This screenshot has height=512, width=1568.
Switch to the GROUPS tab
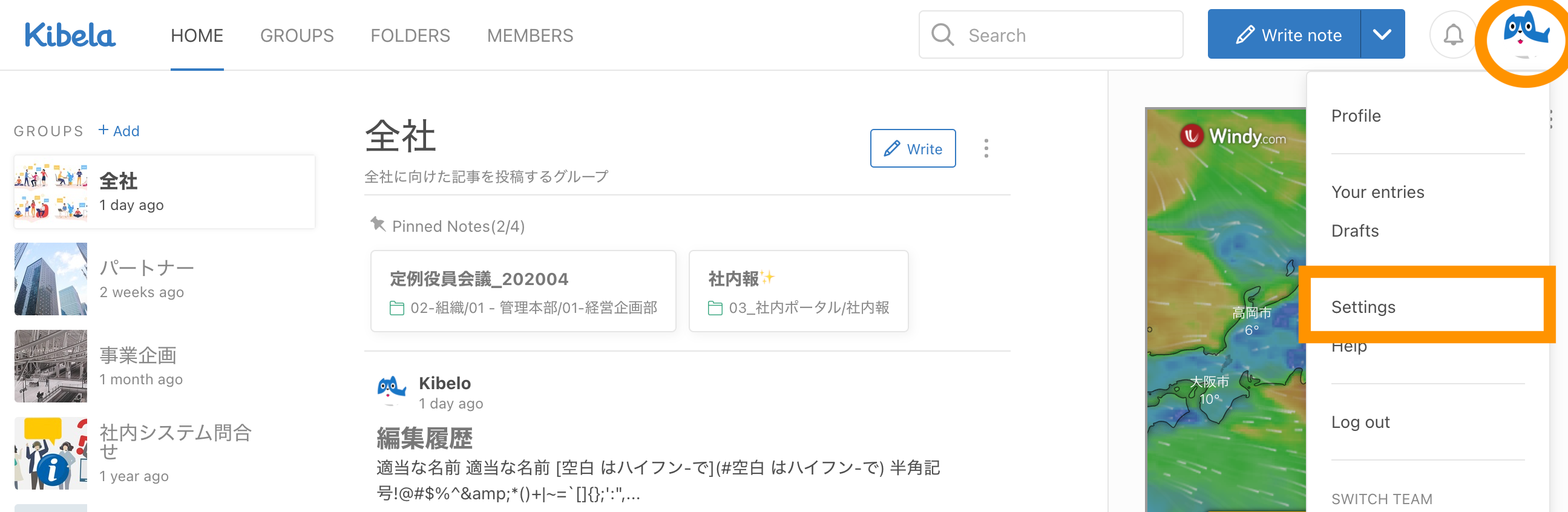pyautogui.click(x=297, y=35)
